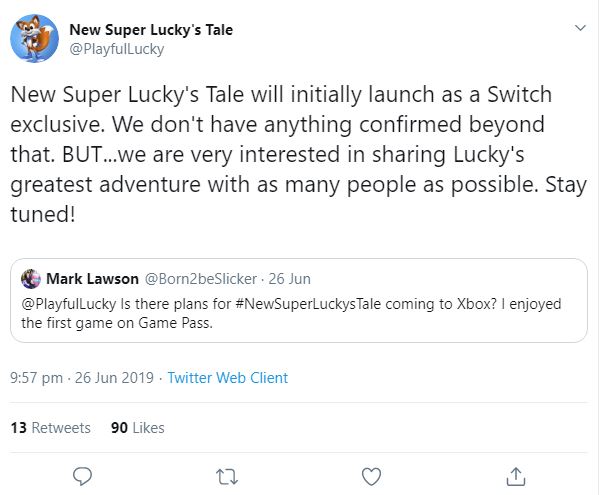Open the share tweet icon
This screenshot has width=600, height=495.
515,474
